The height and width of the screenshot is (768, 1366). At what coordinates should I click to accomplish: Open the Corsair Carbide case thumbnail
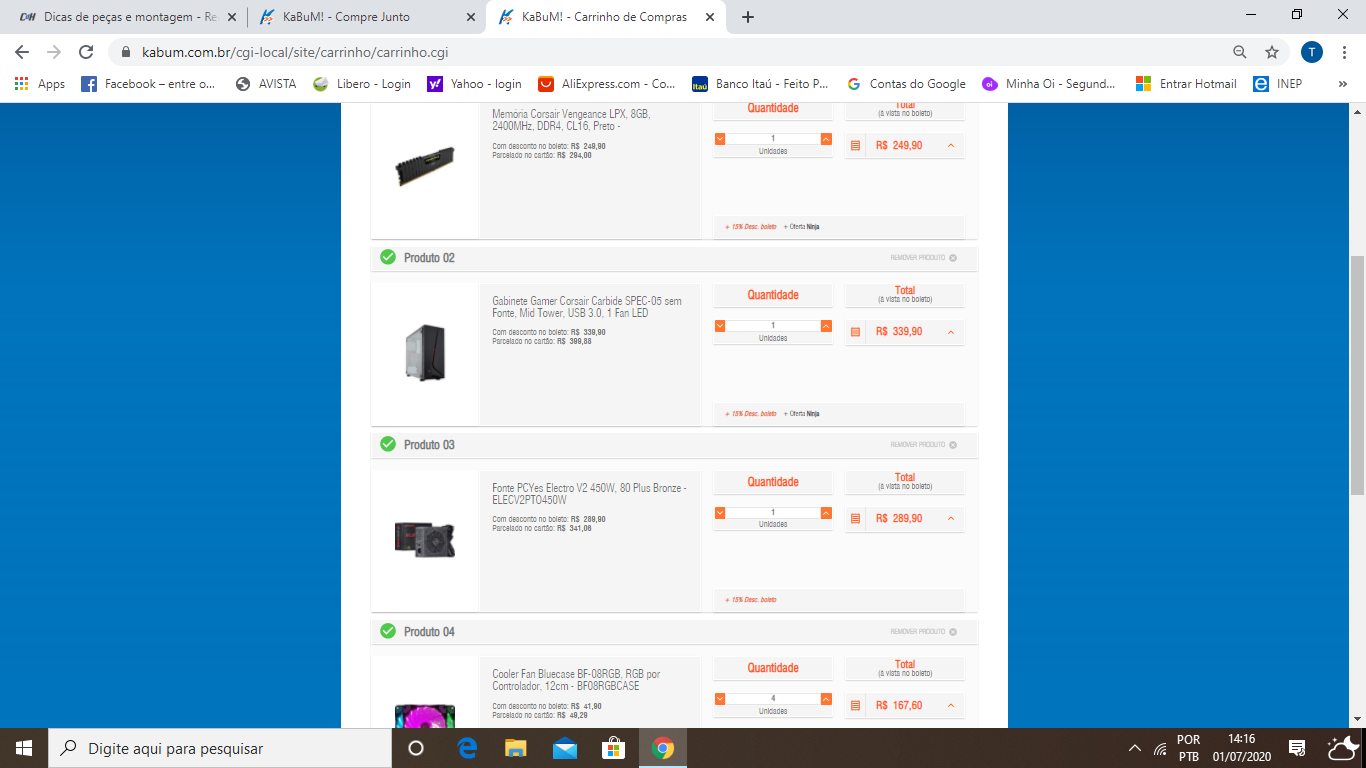tap(425, 352)
